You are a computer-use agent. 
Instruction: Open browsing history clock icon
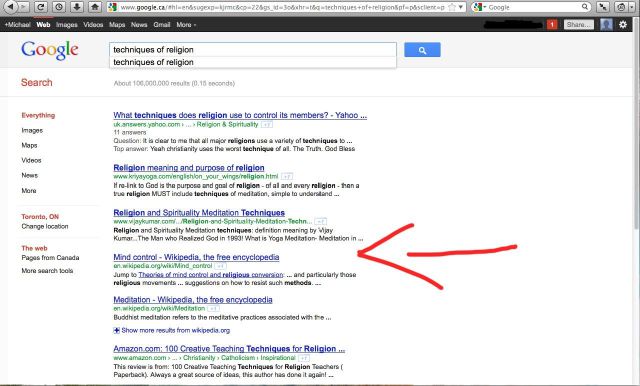coord(58,7)
